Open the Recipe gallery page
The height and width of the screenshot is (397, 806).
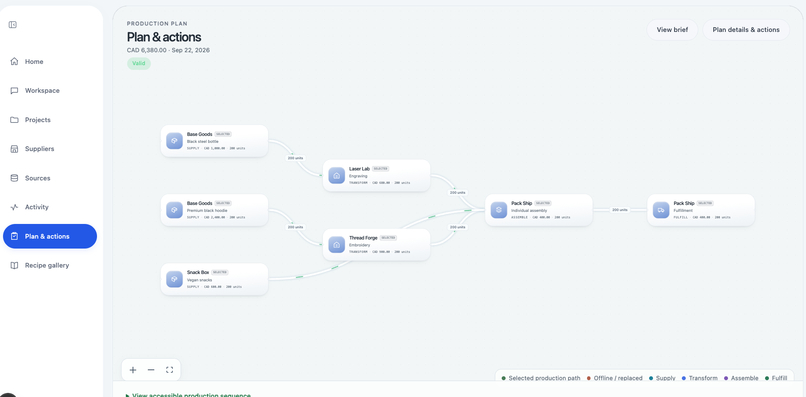tap(50, 265)
